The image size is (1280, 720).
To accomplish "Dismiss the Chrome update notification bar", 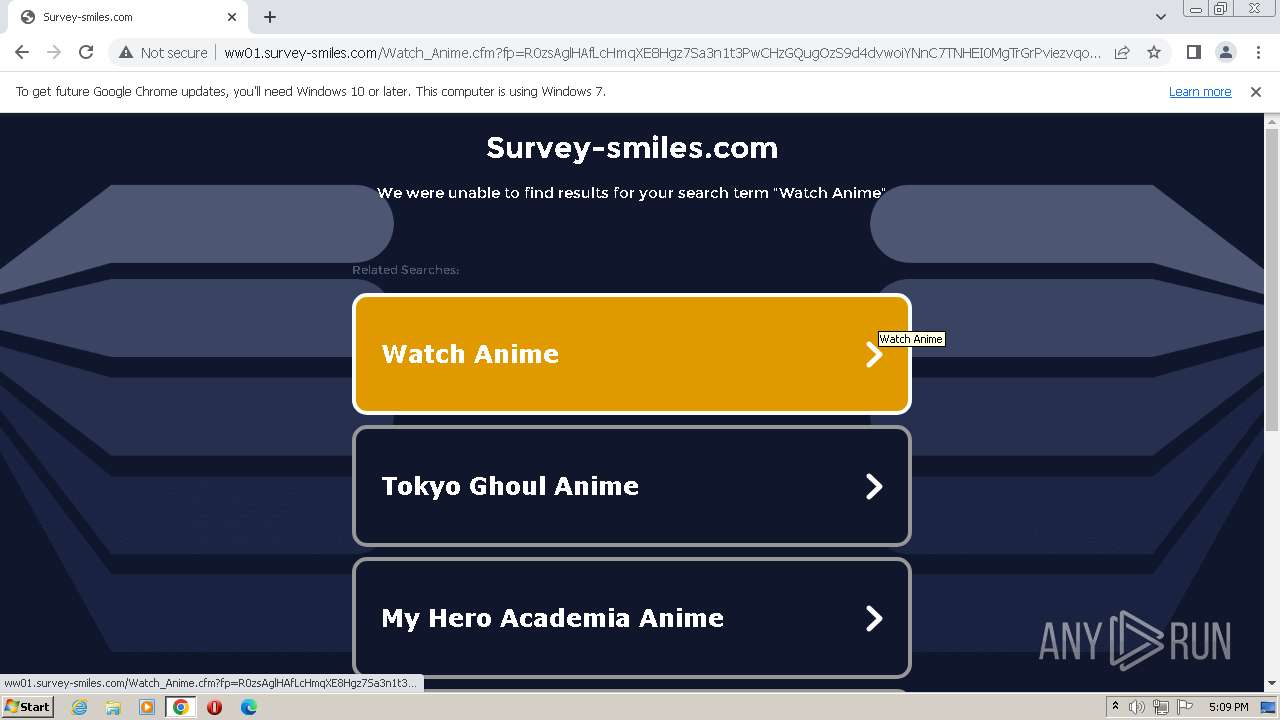I will click(x=1256, y=92).
